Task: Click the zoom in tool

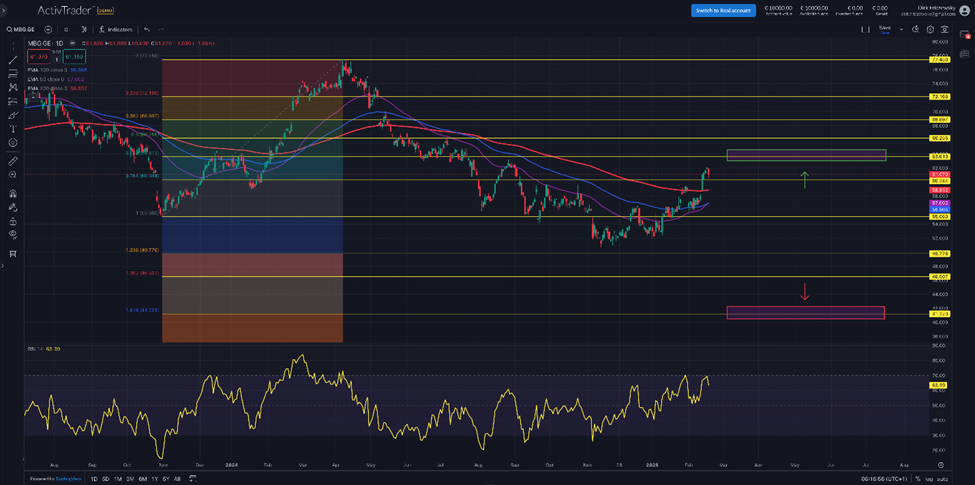Action: (x=12, y=176)
